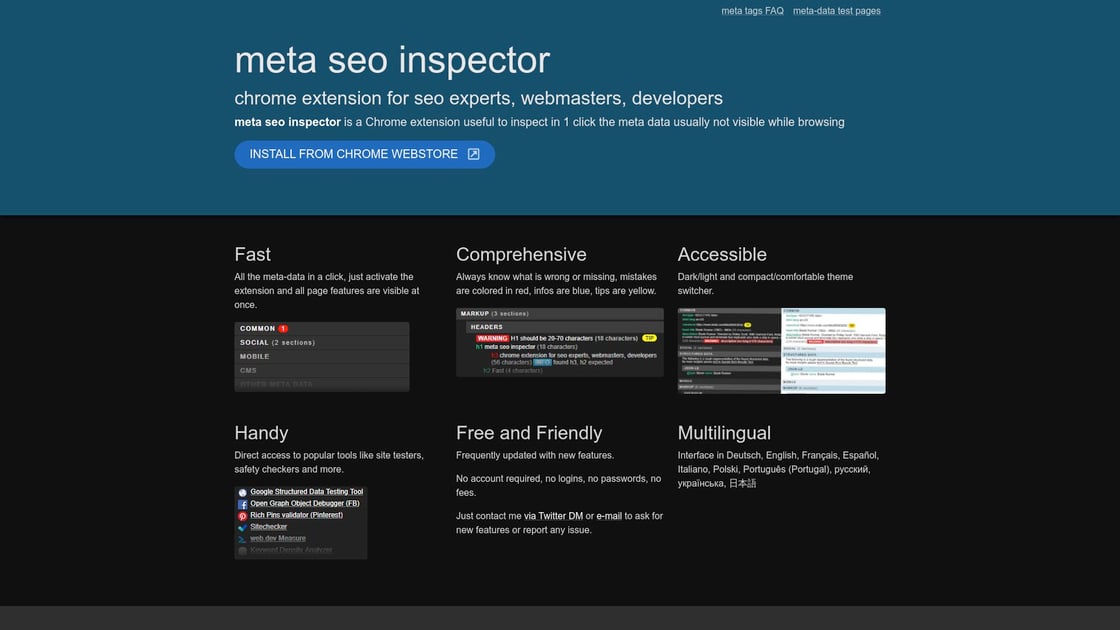Image resolution: width=1120 pixels, height=630 pixels.
Task: Click the Sitechecker checkmark icon
Action: pos(242,527)
